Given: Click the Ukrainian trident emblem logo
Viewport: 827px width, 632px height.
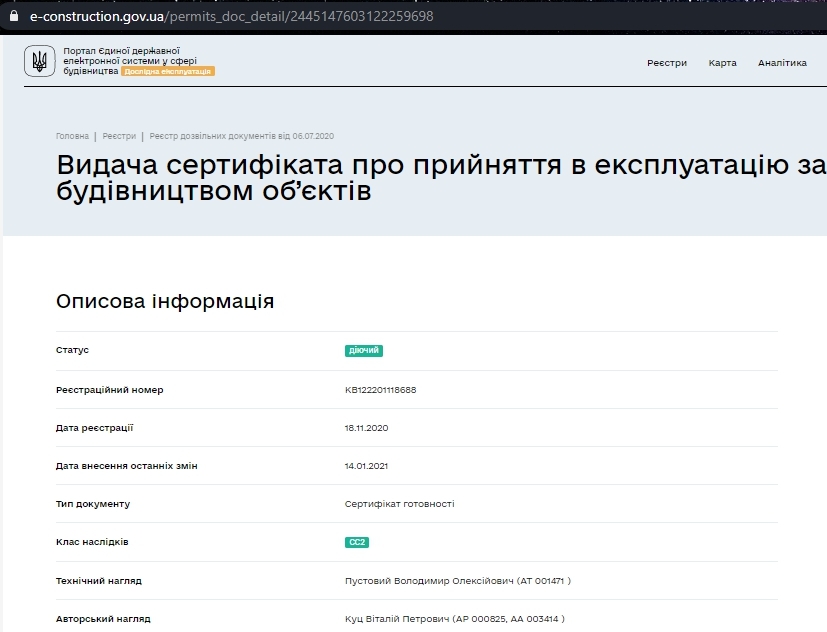Looking at the screenshot, I should (x=40, y=61).
